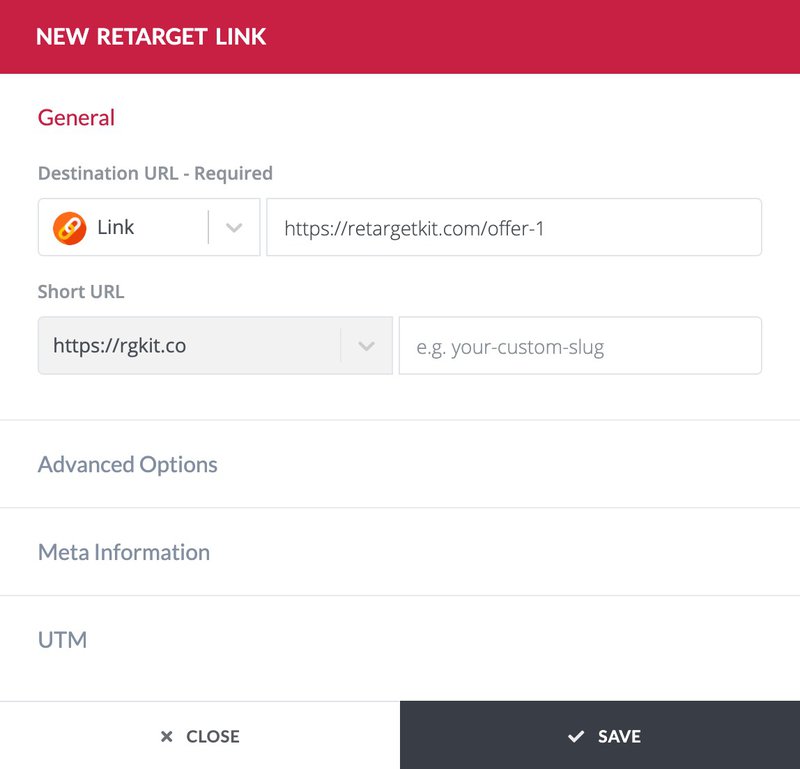
Task: Focus the Destination URL input field
Action: click(514, 227)
